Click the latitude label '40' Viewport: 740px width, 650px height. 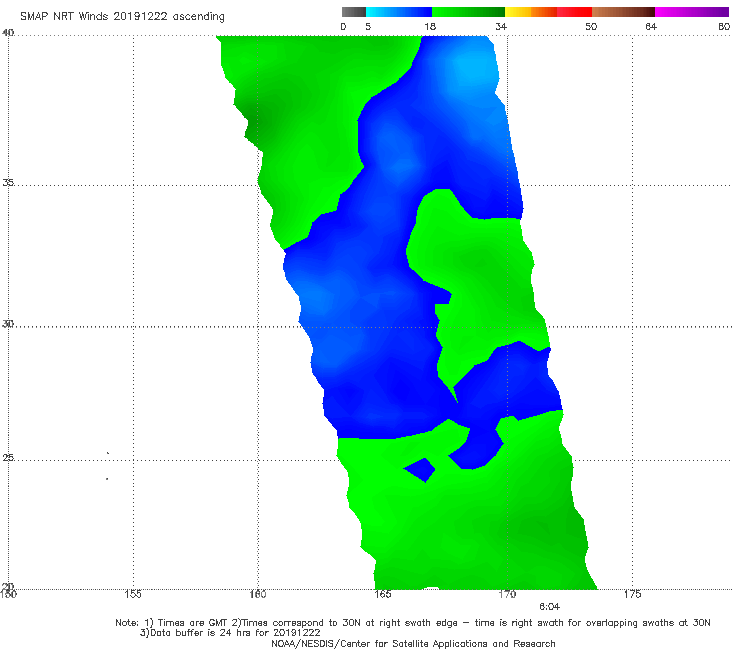pyautogui.click(x=8, y=33)
